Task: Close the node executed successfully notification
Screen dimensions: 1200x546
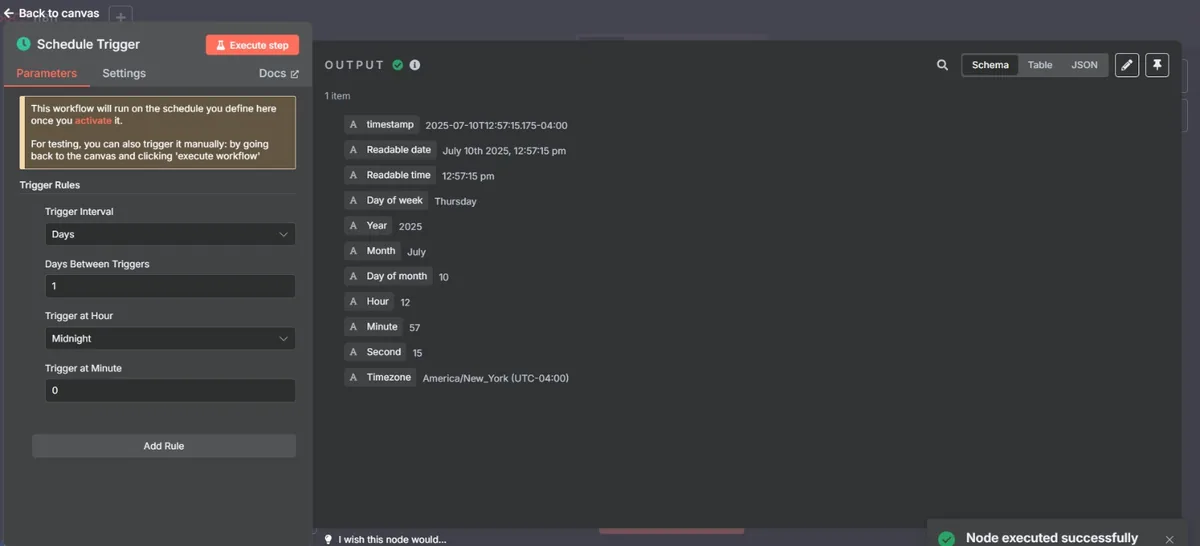Action: (1170, 539)
